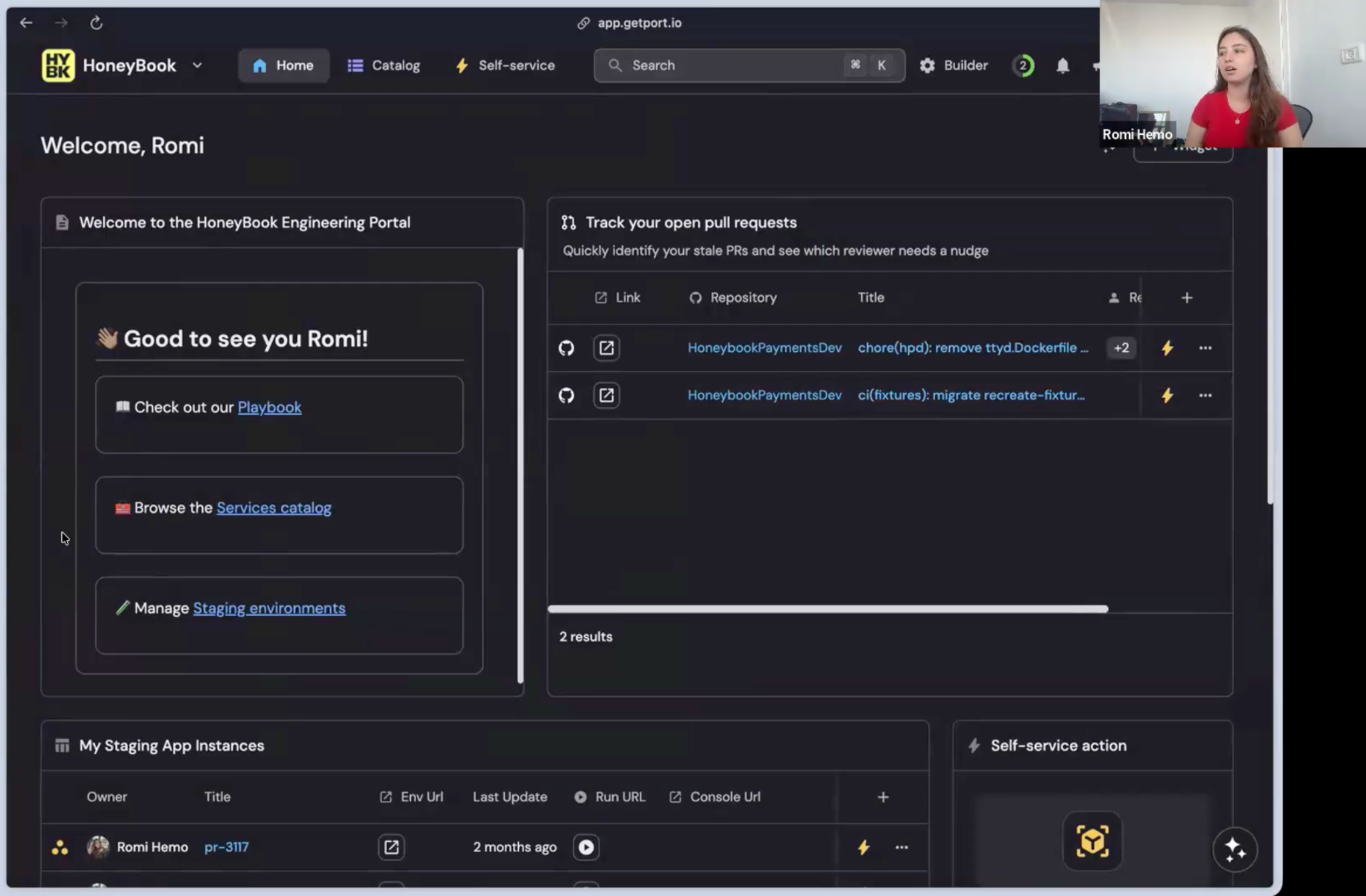This screenshot has height=896, width=1366.
Task: Run action lightning bolt for chore(hpd) row
Action: coord(1167,348)
